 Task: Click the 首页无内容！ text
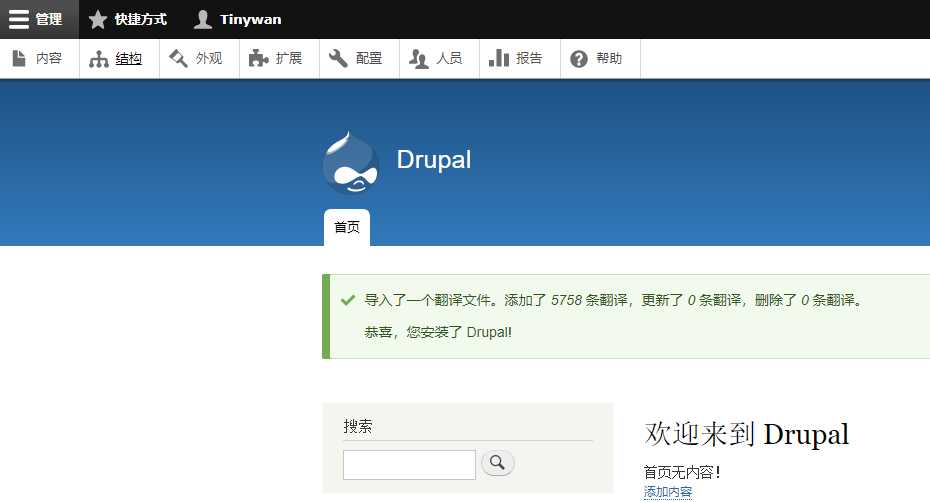click(x=682, y=472)
